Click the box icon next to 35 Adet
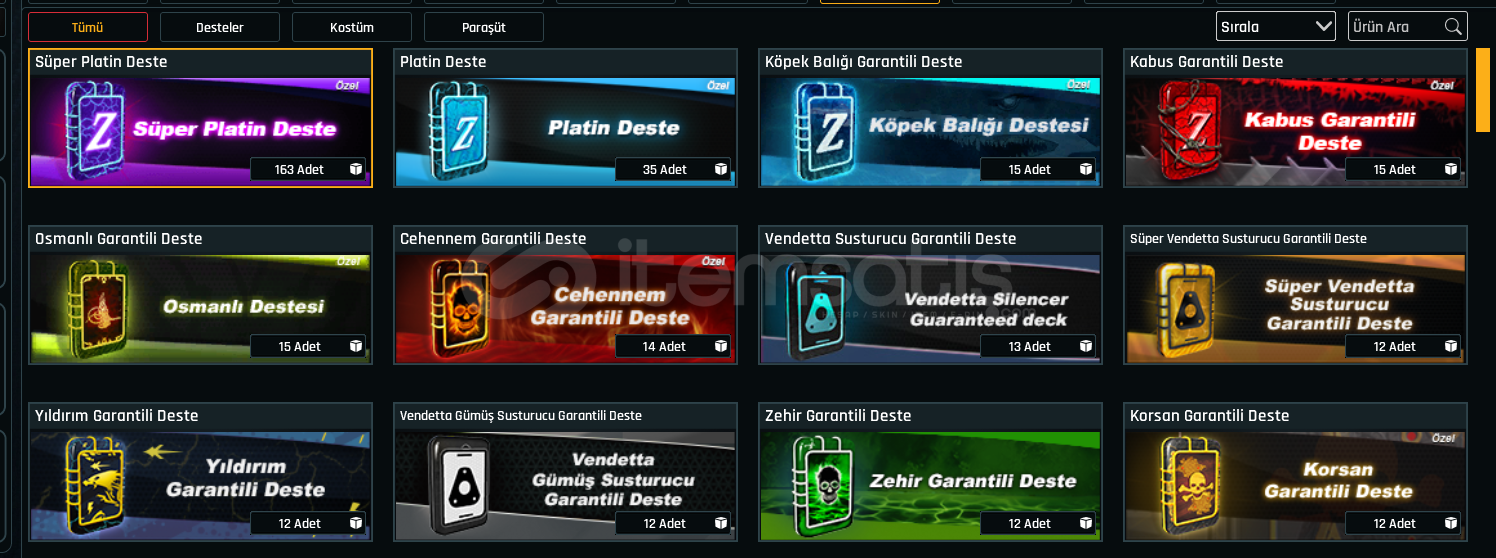The image size is (1496, 558). tap(721, 170)
